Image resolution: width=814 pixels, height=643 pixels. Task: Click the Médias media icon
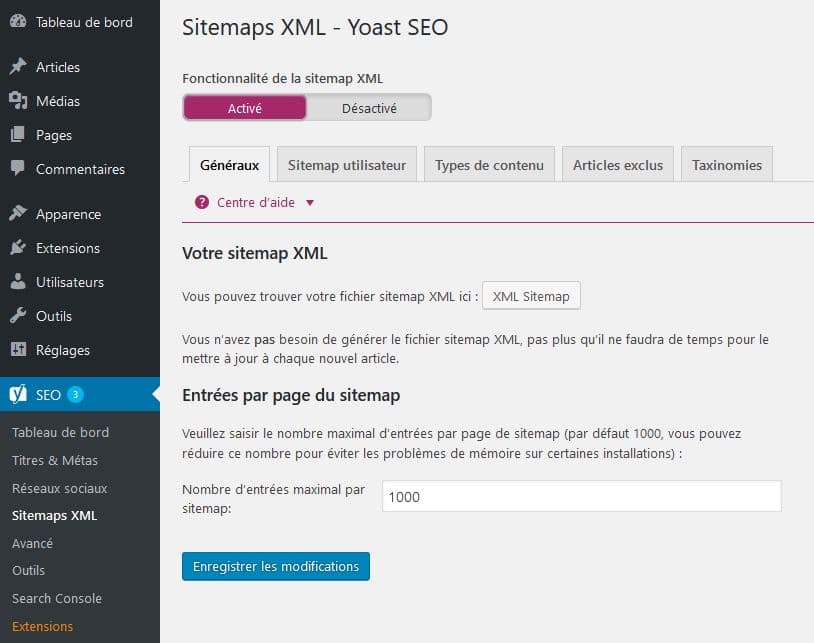coord(18,101)
